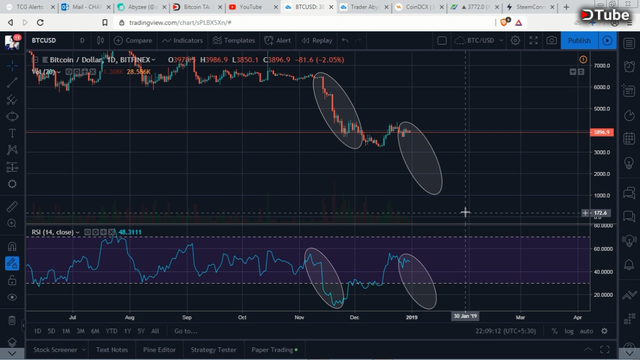Image resolution: width=640 pixels, height=360 pixels.
Task: Undo the last chart action
Action: (x=345, y=40)
